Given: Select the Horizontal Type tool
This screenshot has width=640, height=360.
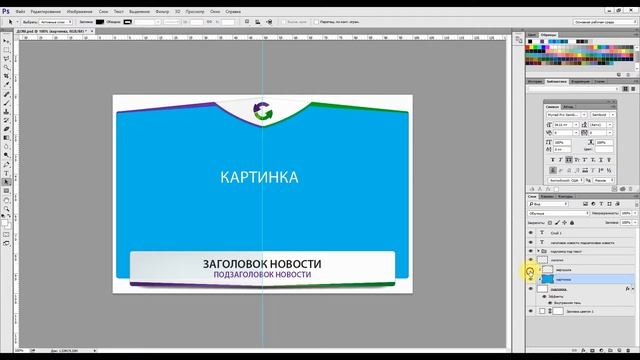Looking at the screenshot, I should coord(7,173).
